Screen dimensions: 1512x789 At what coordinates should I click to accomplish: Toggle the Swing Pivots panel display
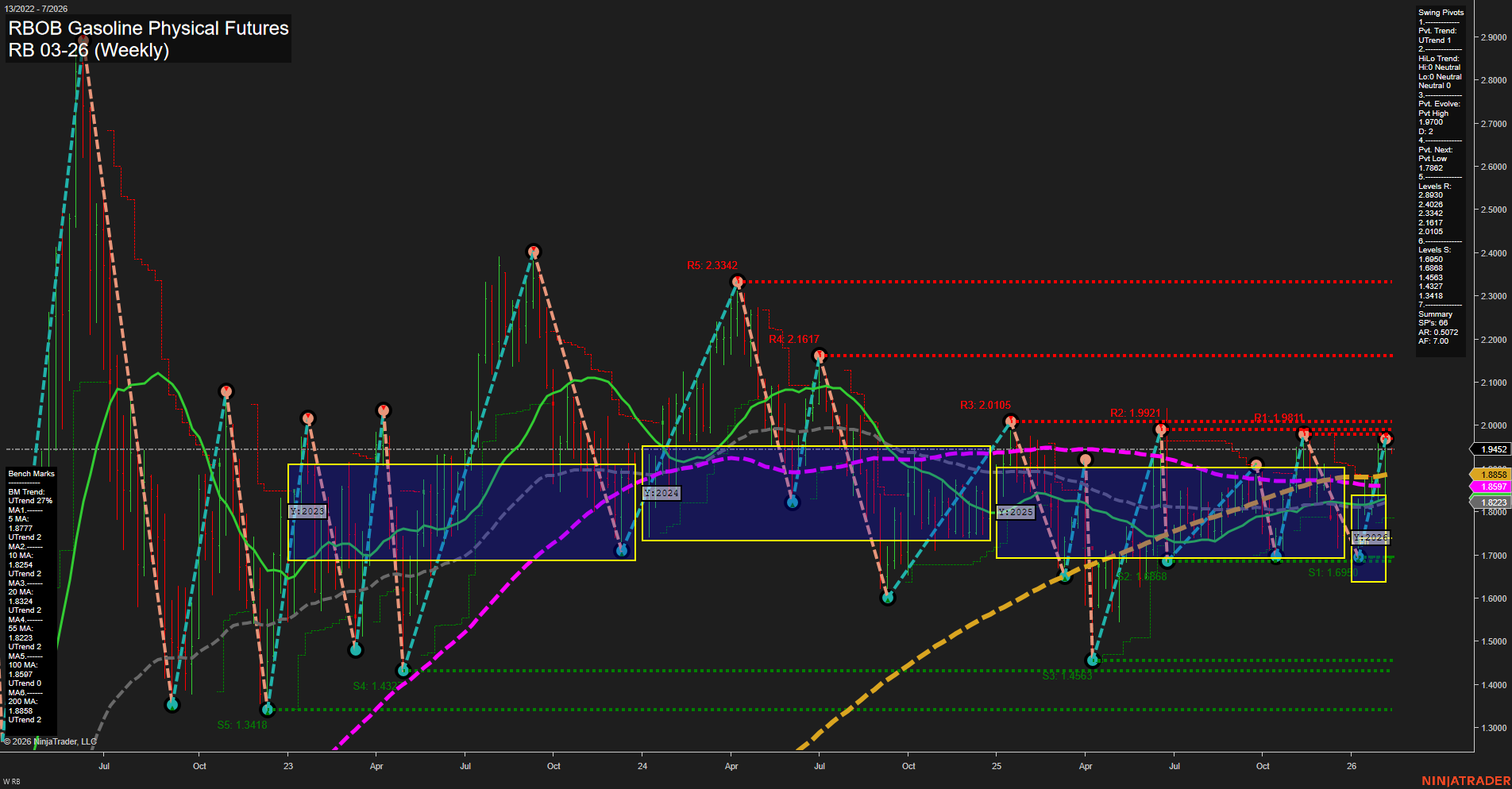point(1441,12)
